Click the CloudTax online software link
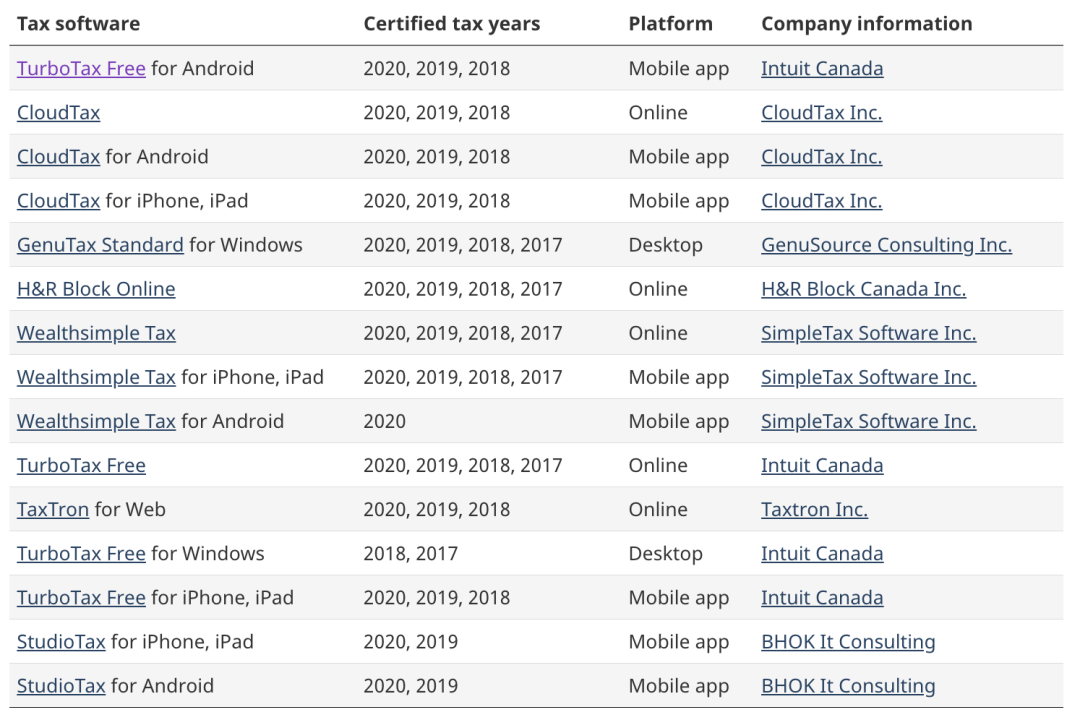1080x720 pixels. (58, 113)
